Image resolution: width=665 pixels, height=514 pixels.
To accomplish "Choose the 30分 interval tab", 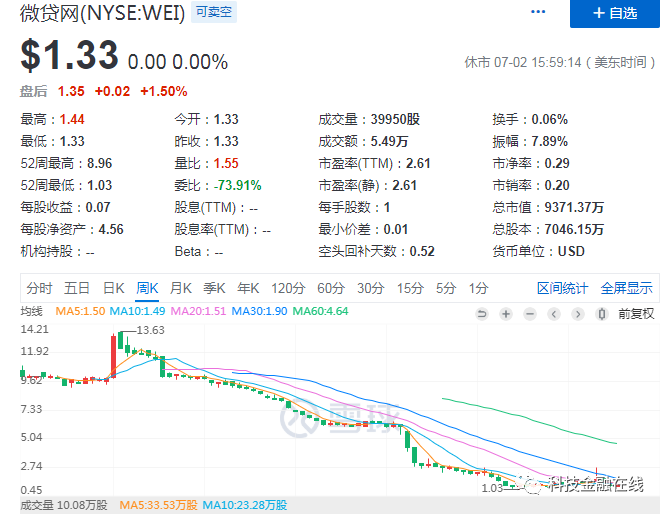I will coord(371,288).
